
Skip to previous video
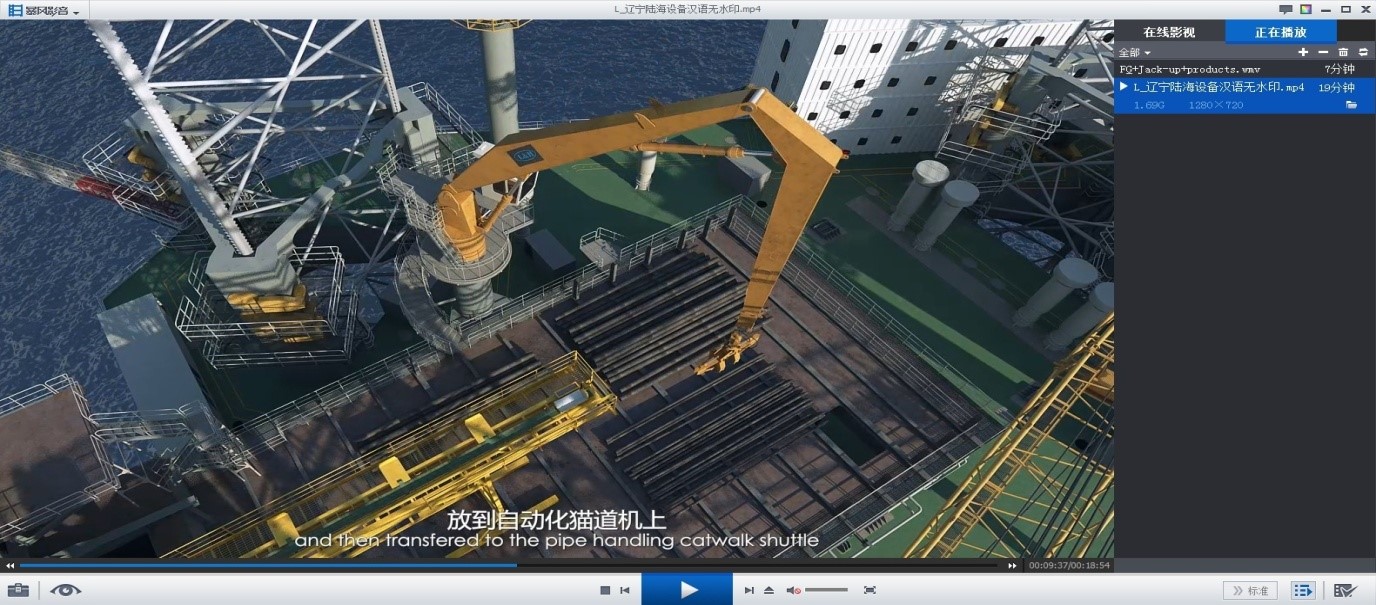(625, 590)
